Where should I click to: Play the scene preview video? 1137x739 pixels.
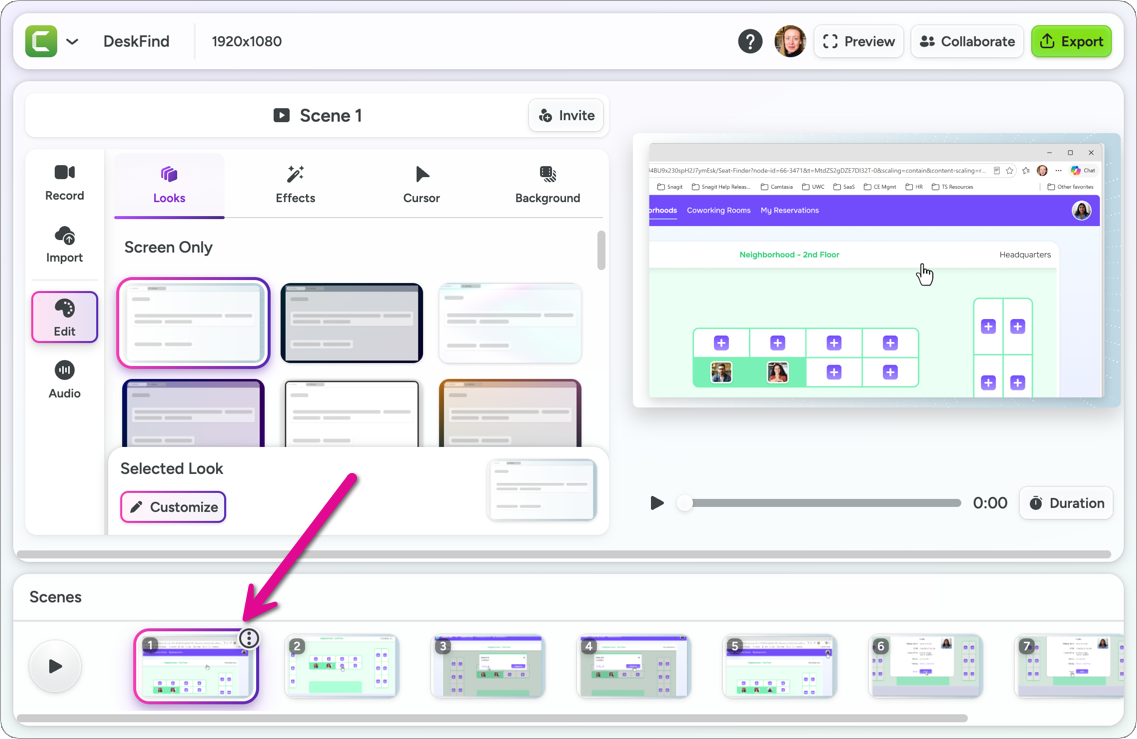[657, 503]
